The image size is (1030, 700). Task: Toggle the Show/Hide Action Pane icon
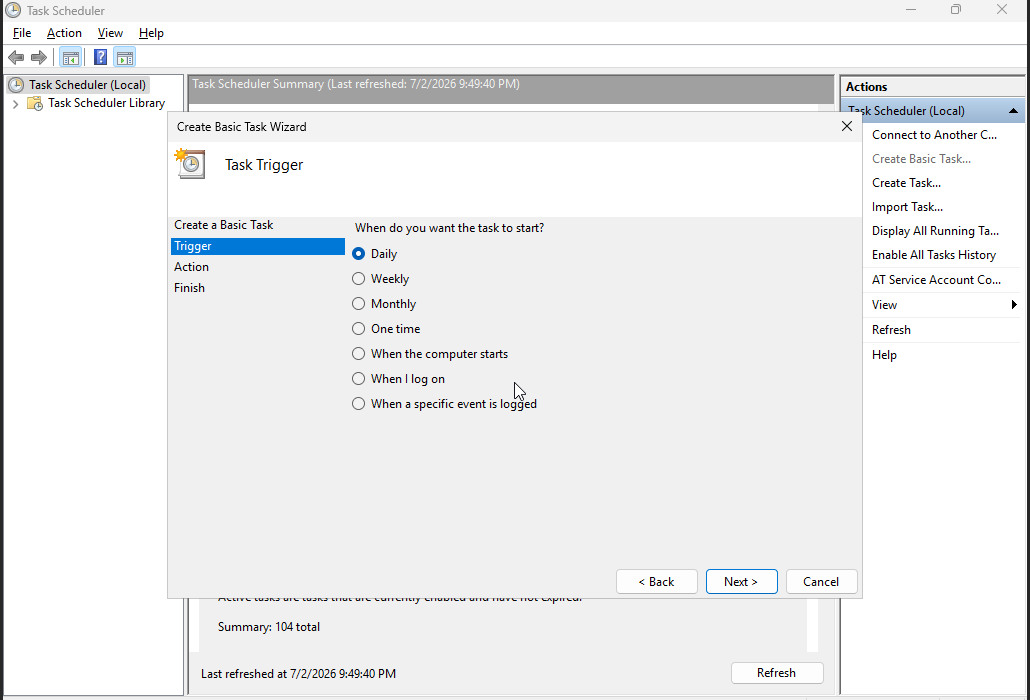pos(125,58)
